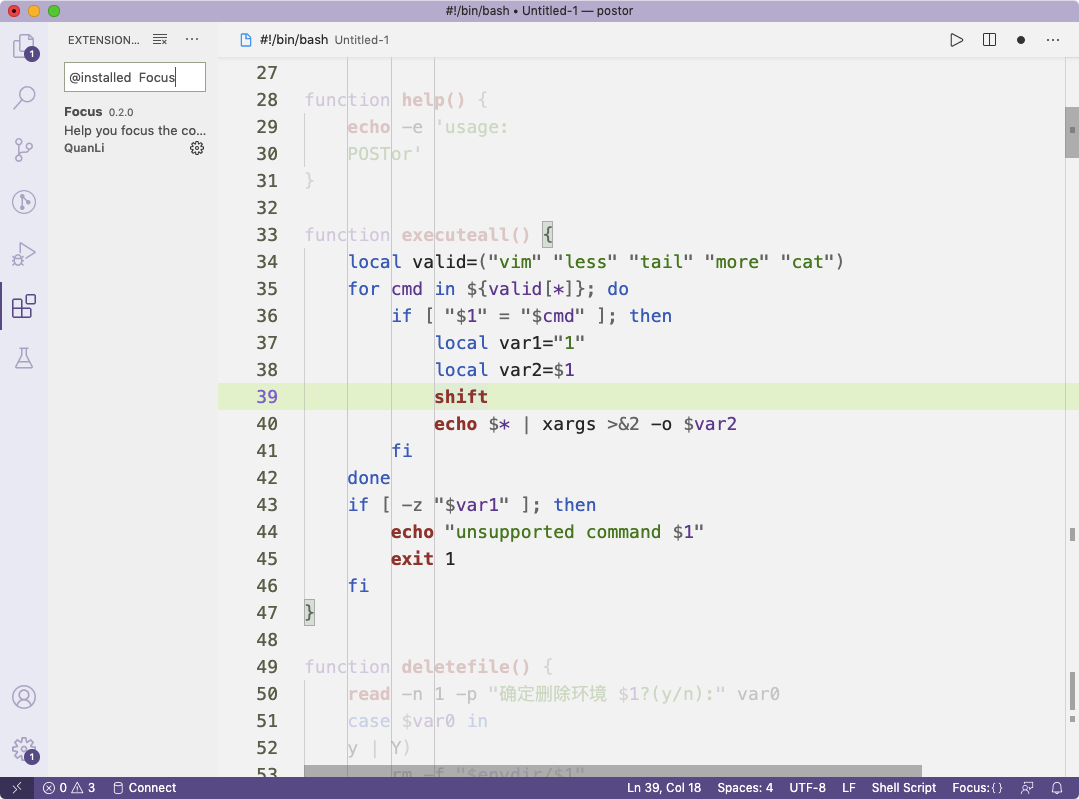This screenshot has height=799, width=1079.
Task: Open feedback icon in status bar
Action: click(1027, 788)
